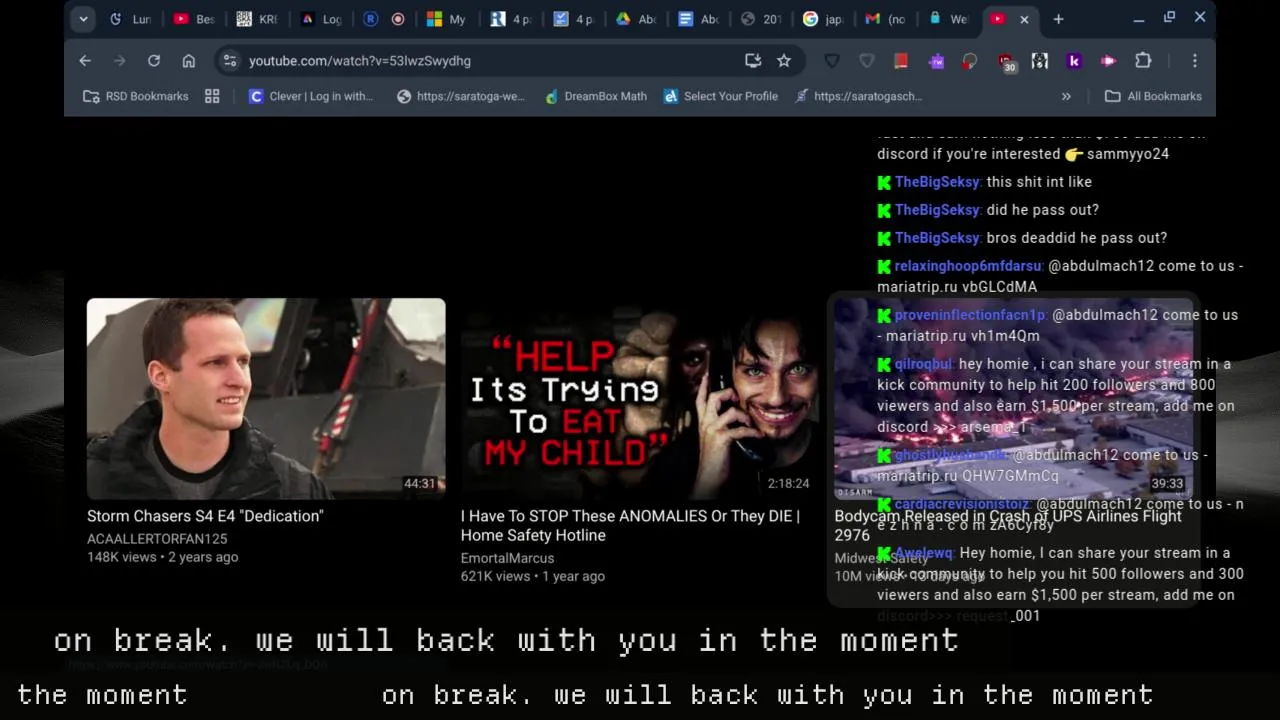
Task: Reload the current page
Action: (154, 61)
